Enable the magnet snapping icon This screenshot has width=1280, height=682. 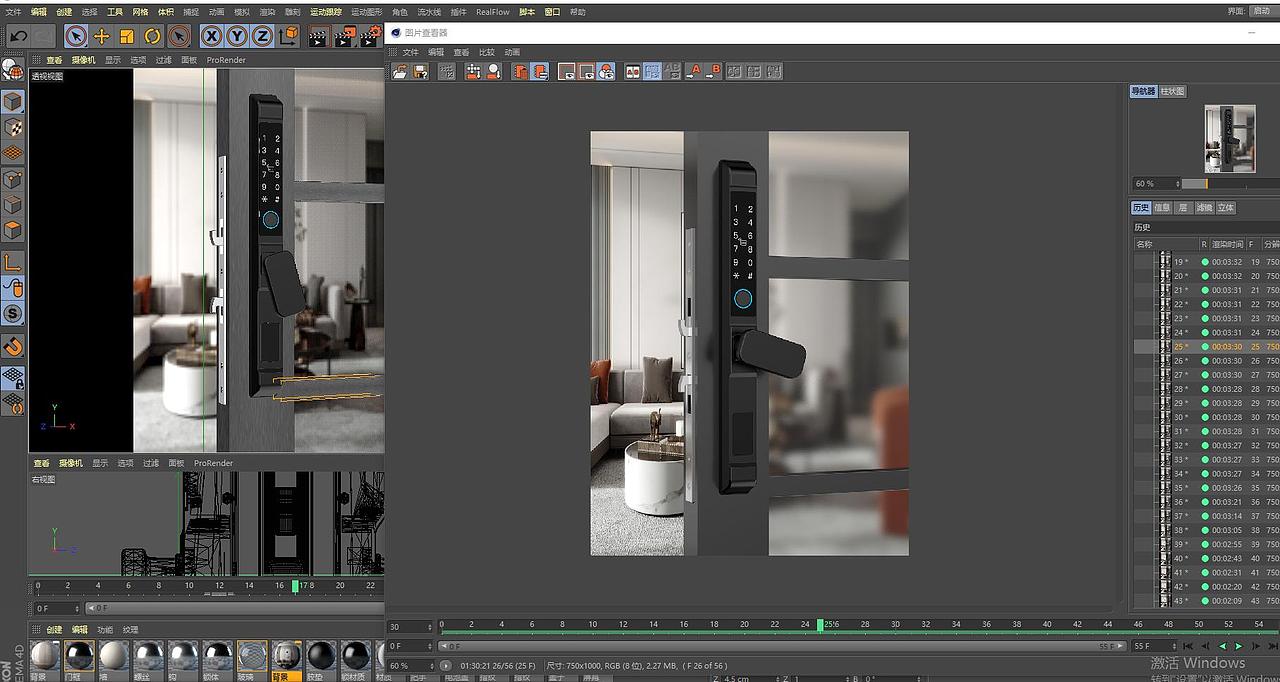[x=13, y=346]
